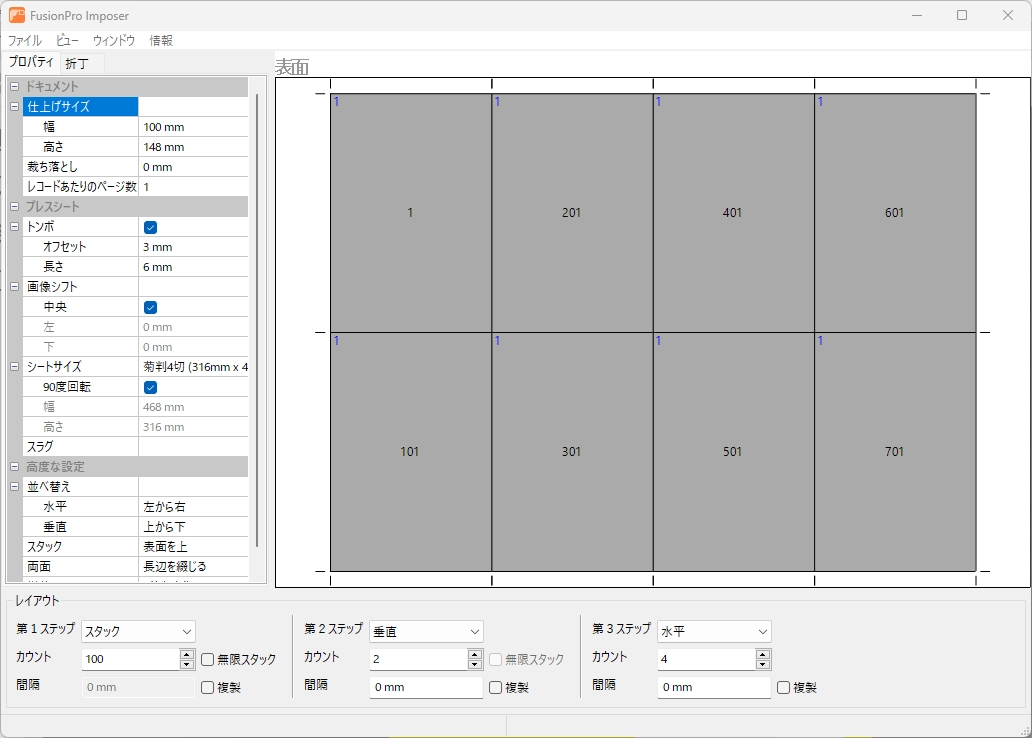Disable the トンボ checkbox
Image resolution: width=1032 pixels, height=738 pixels.
click(150, 228)
